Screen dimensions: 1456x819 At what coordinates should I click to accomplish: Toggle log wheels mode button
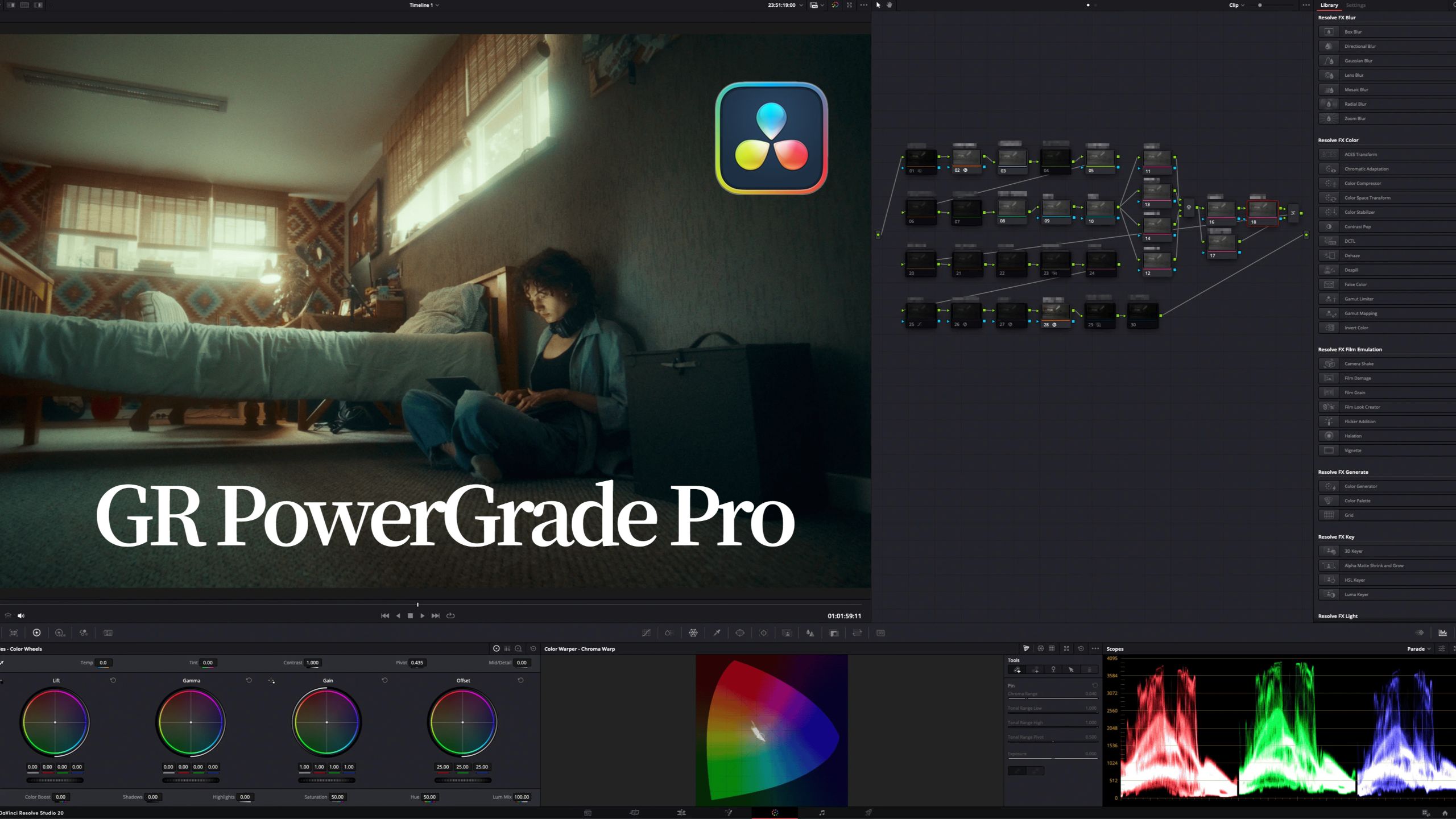pyautogui.click(x=518, y=648)
